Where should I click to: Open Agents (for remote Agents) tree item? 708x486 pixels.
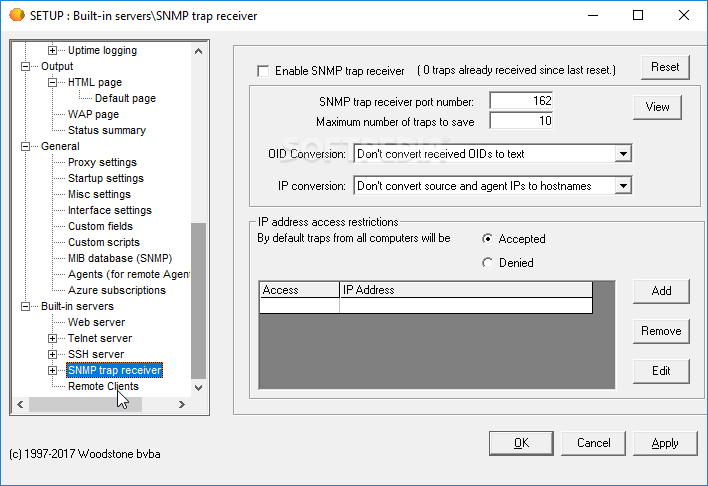[x=129, y=274]
